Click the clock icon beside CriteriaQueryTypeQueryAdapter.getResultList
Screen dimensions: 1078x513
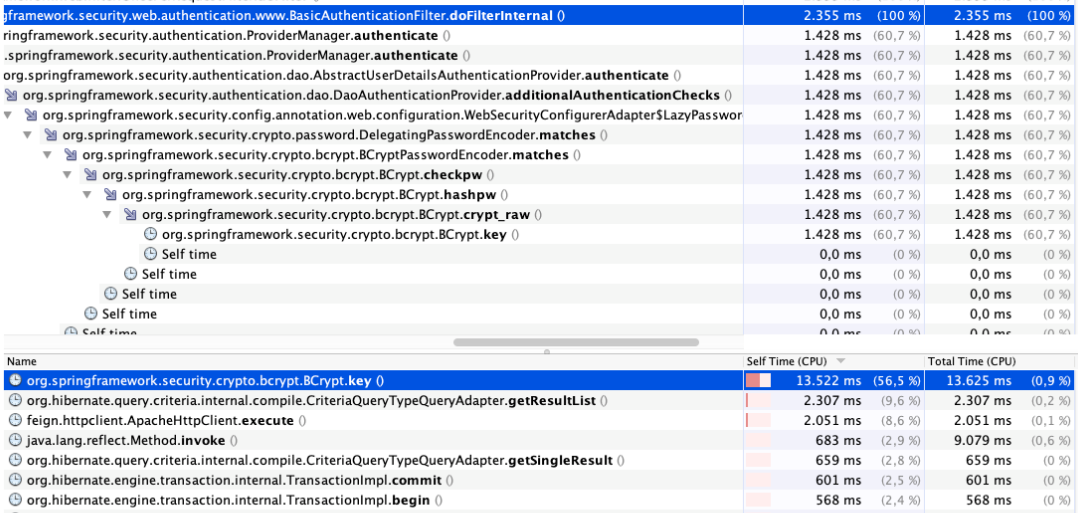[x=16, y=400]
